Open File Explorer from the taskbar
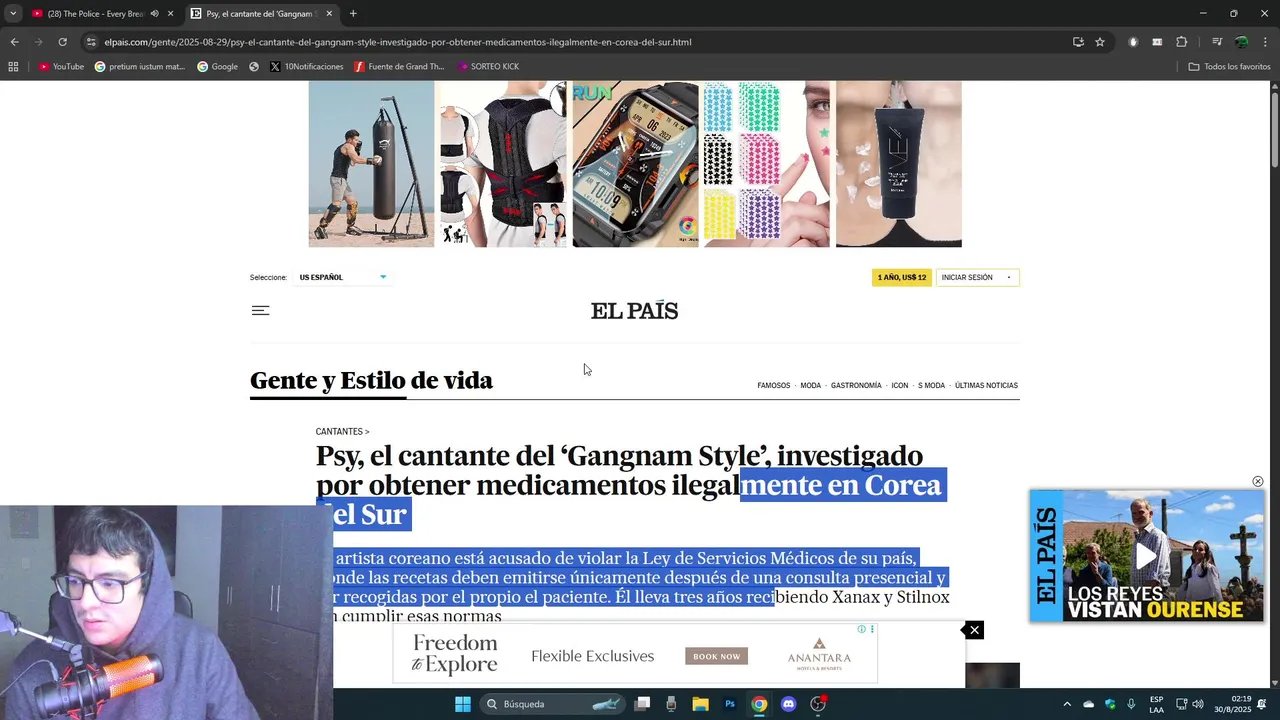This screenshot has height=720, width=1280. tap(700, 704)
